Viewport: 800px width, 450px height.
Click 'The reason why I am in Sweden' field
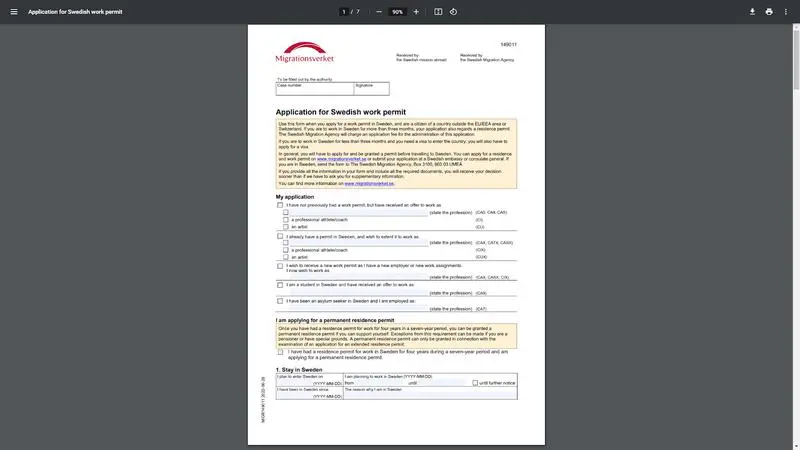coord(430,394)
